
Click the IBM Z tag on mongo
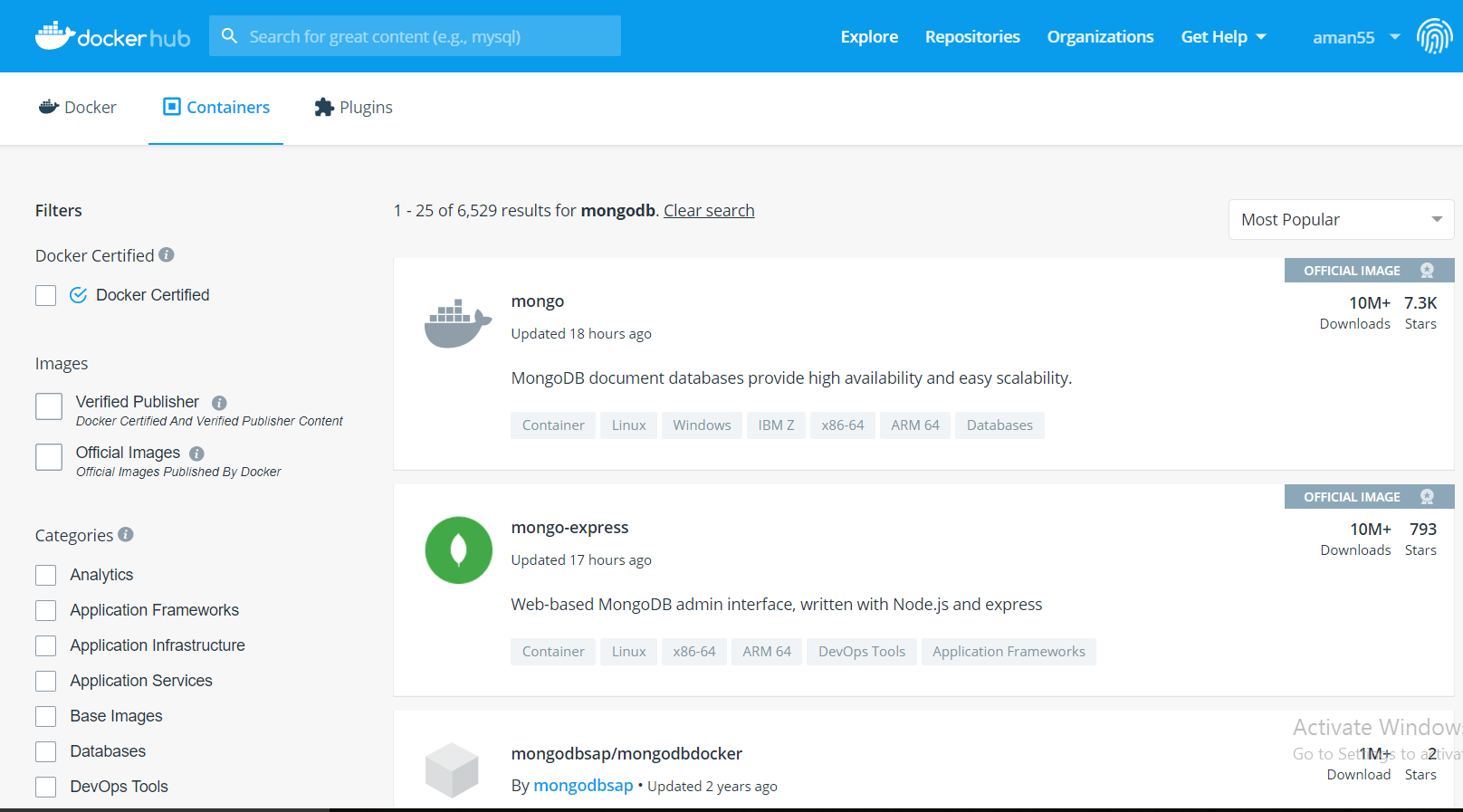tap(776, 425)
